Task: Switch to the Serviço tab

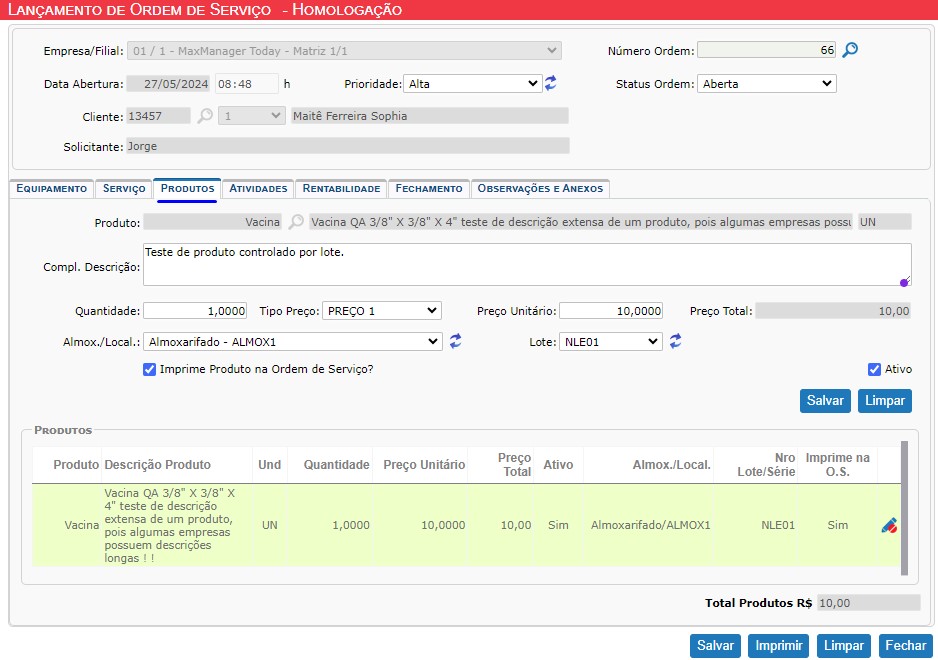Action: 124,188
